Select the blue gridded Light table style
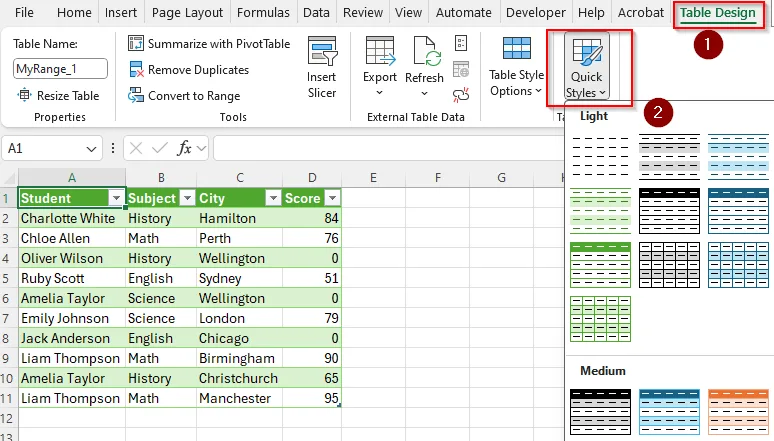Screen dimensions: 774x441 pyautogui.click(x=738, y=265)
